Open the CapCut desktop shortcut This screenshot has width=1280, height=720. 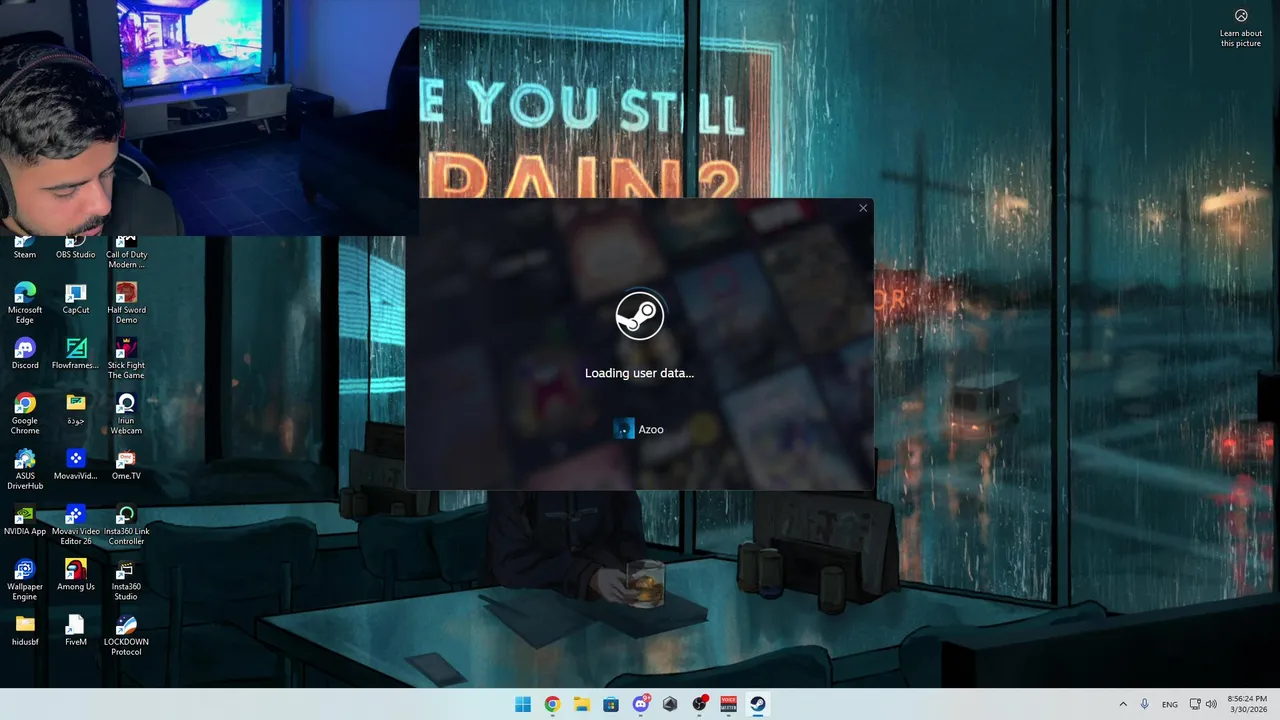coord(76,298)
